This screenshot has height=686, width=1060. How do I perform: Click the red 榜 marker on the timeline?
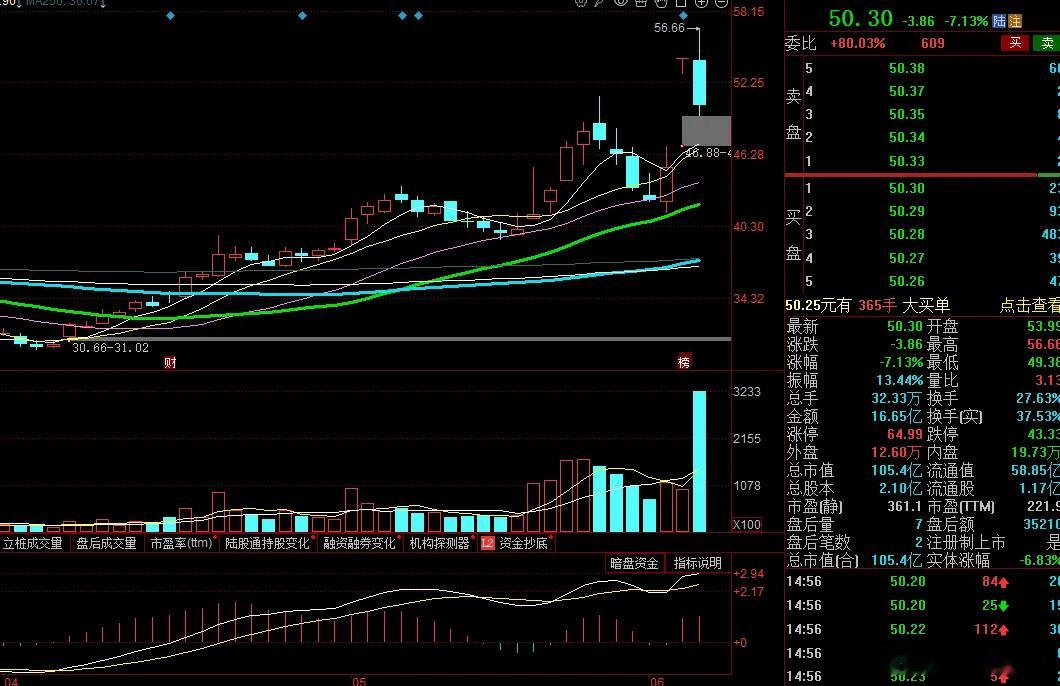pyautogui.click(x=683, y=362)
